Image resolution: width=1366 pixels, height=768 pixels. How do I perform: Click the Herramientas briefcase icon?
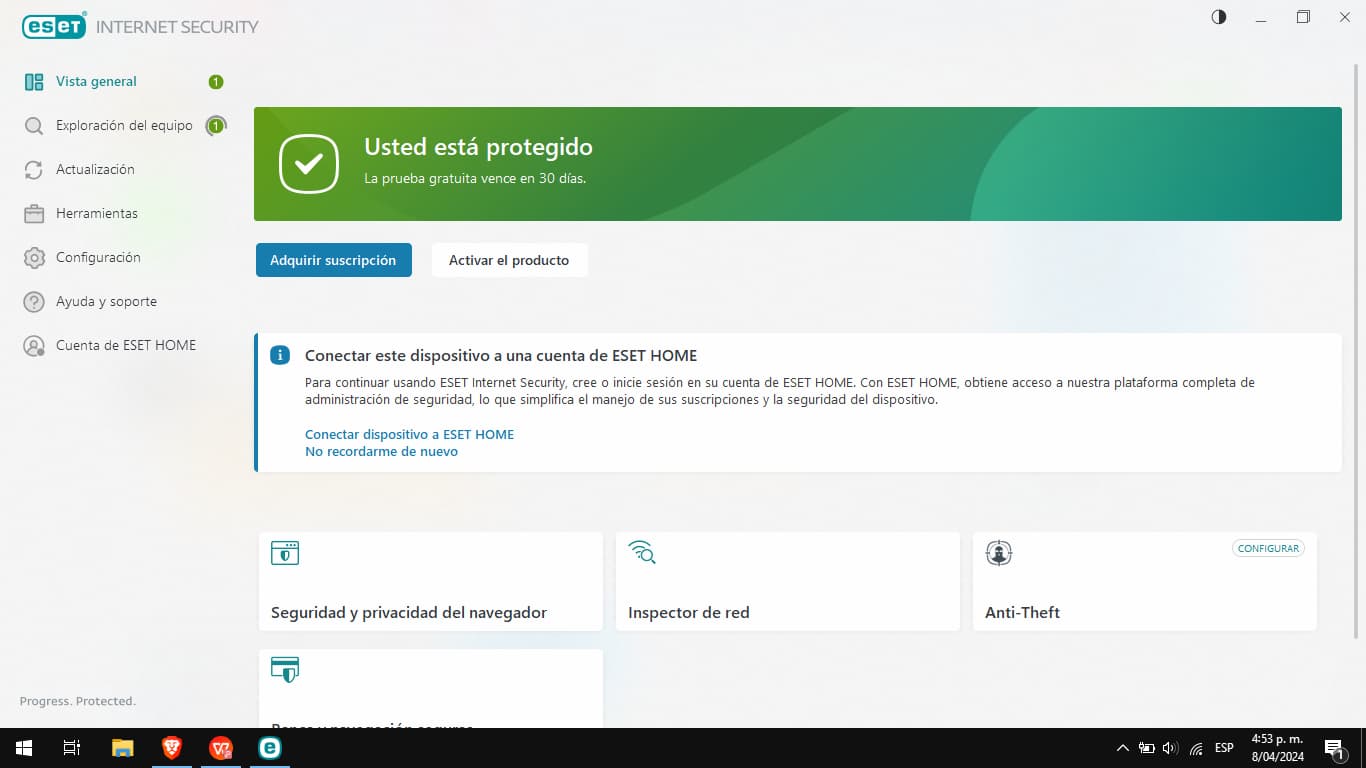pyautogui.click(x=34, y=214)
